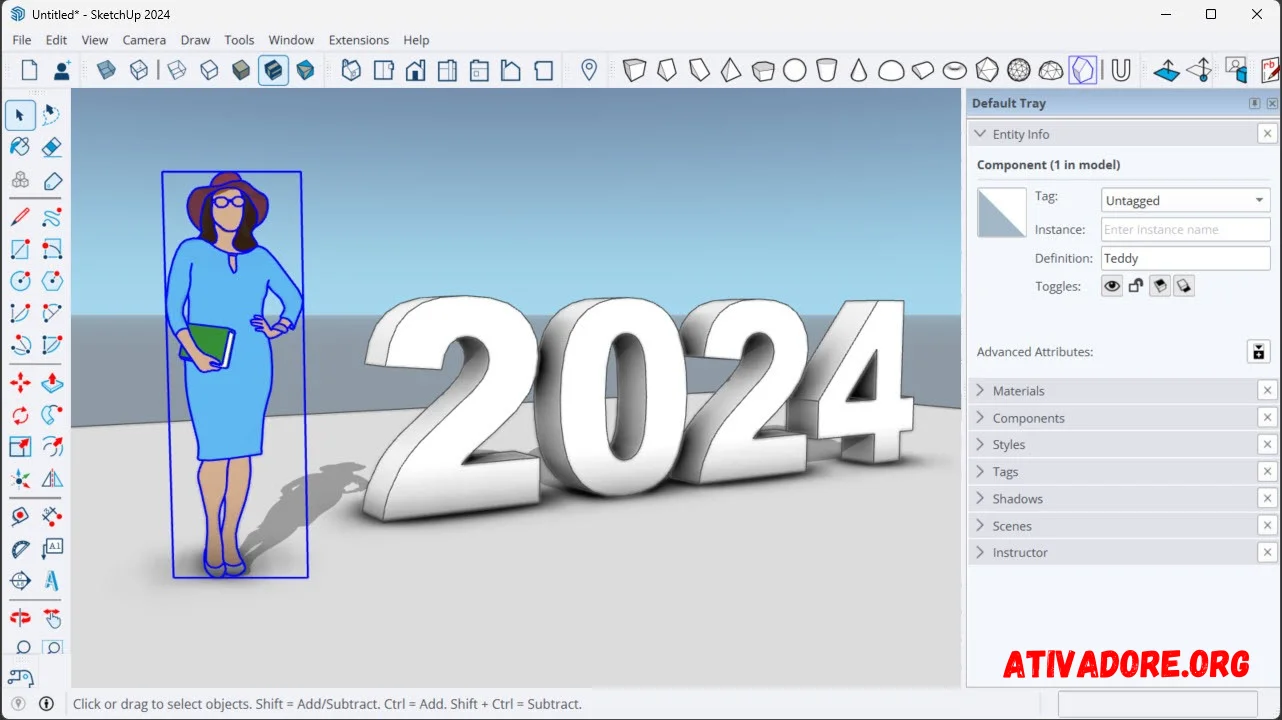Activate the Offset tool
Image resolution: width=1282 pixels, height=720 pixels.
[52, 447]
